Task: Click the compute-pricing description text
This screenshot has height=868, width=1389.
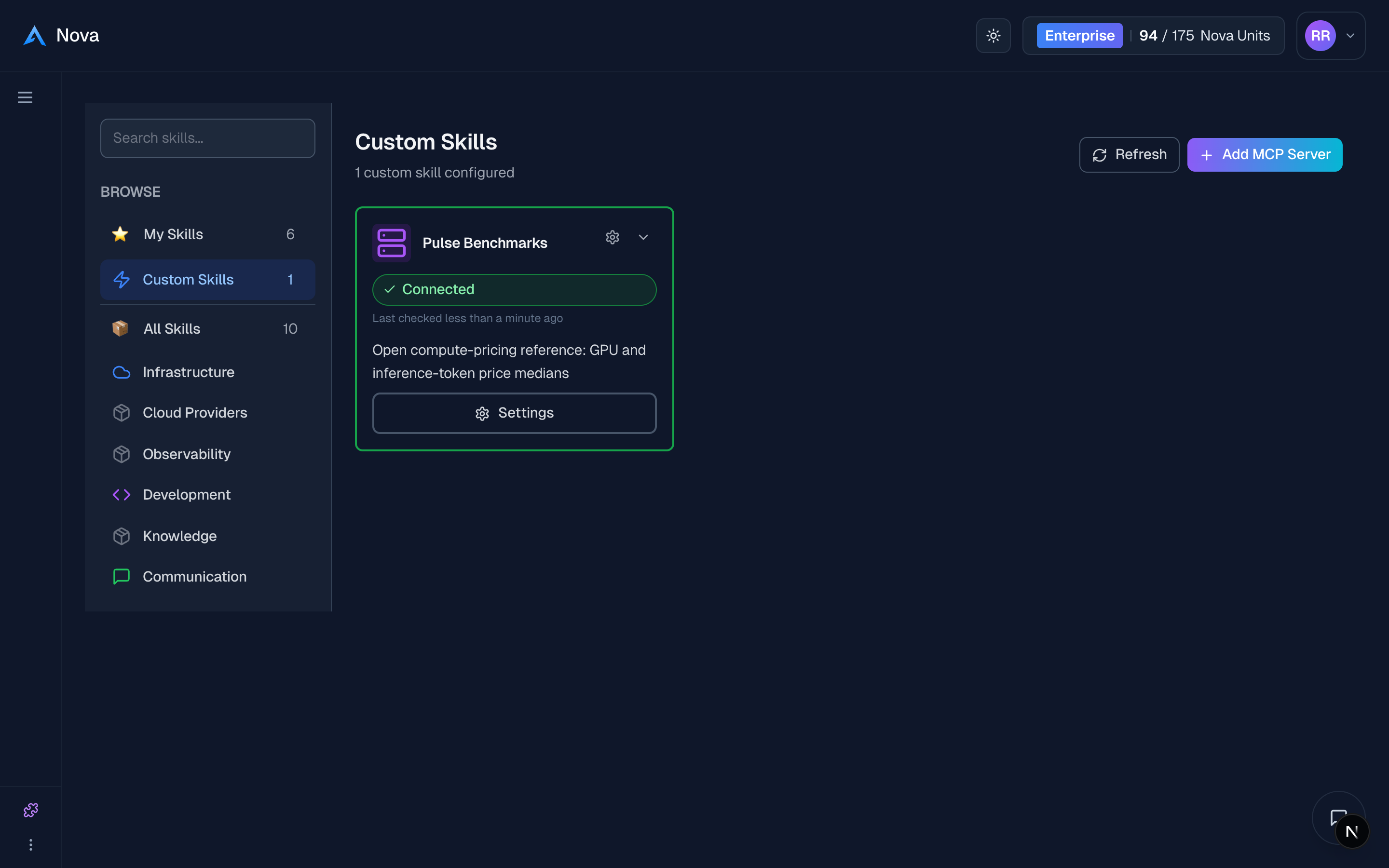Action: click(509, 362)
